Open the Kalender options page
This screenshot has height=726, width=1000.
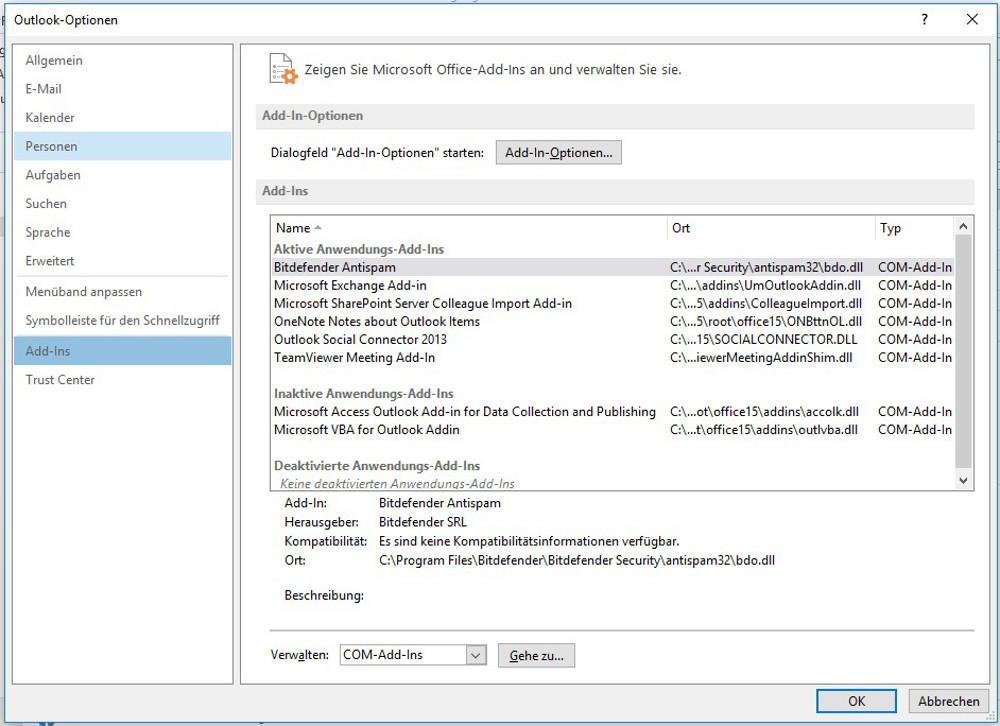coord(51,117)
